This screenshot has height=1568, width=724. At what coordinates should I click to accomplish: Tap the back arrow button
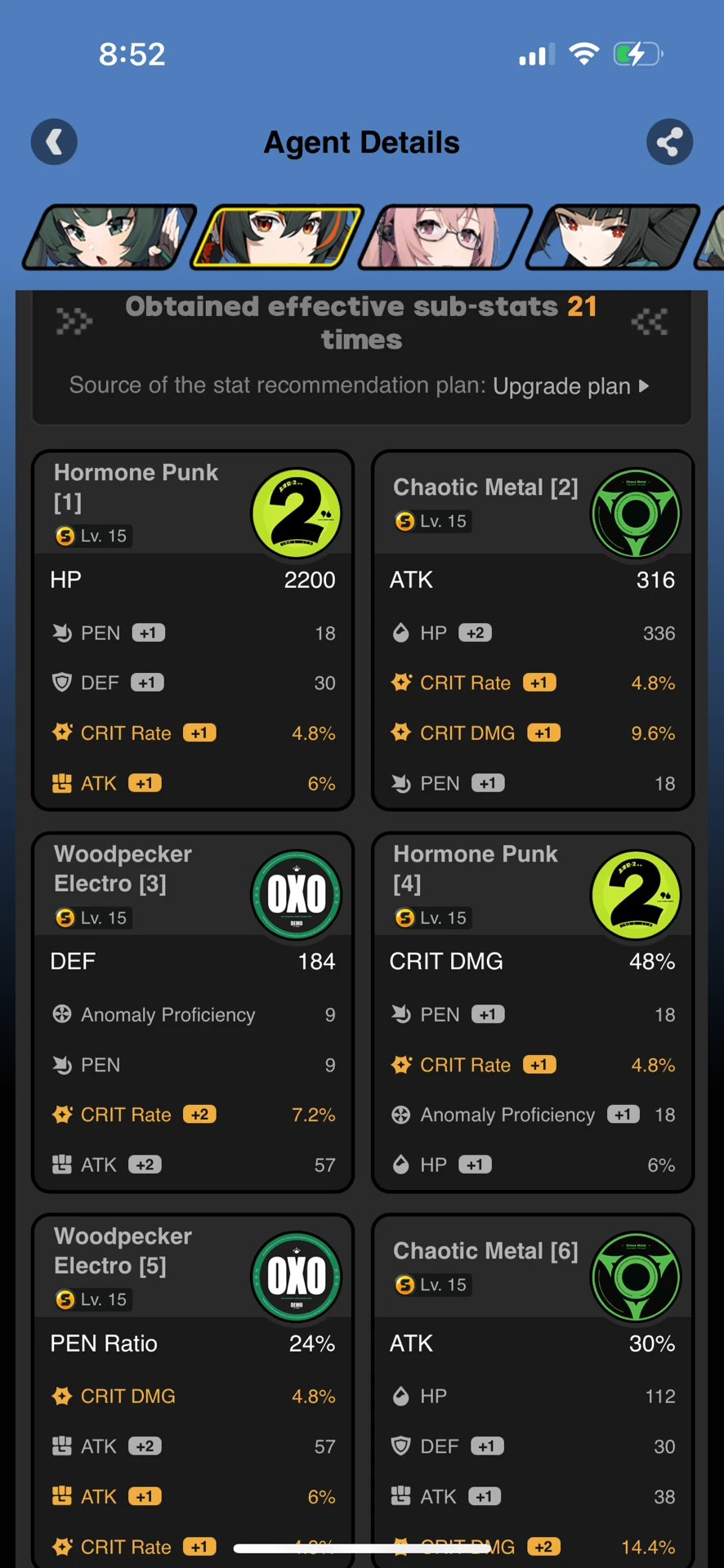pyautogui.click(x=54, y=142)
